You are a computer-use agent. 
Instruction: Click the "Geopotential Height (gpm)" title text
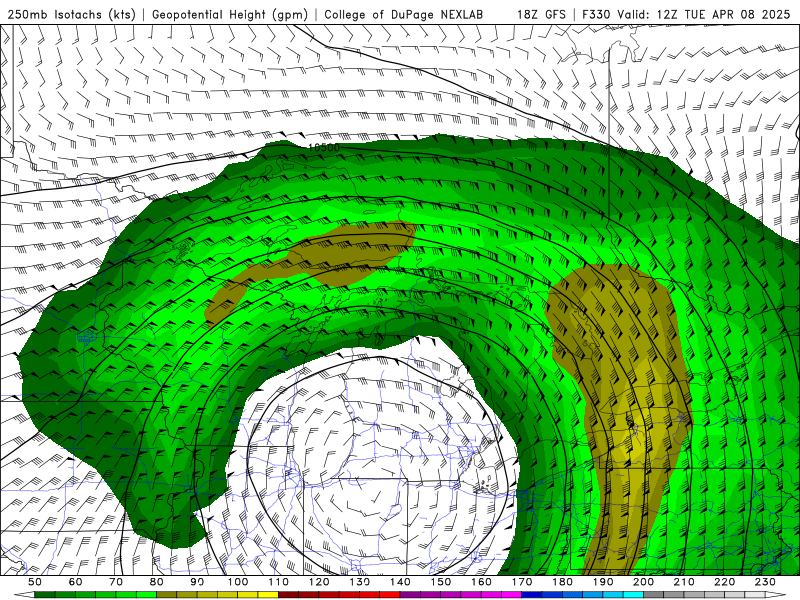point(230,14)
